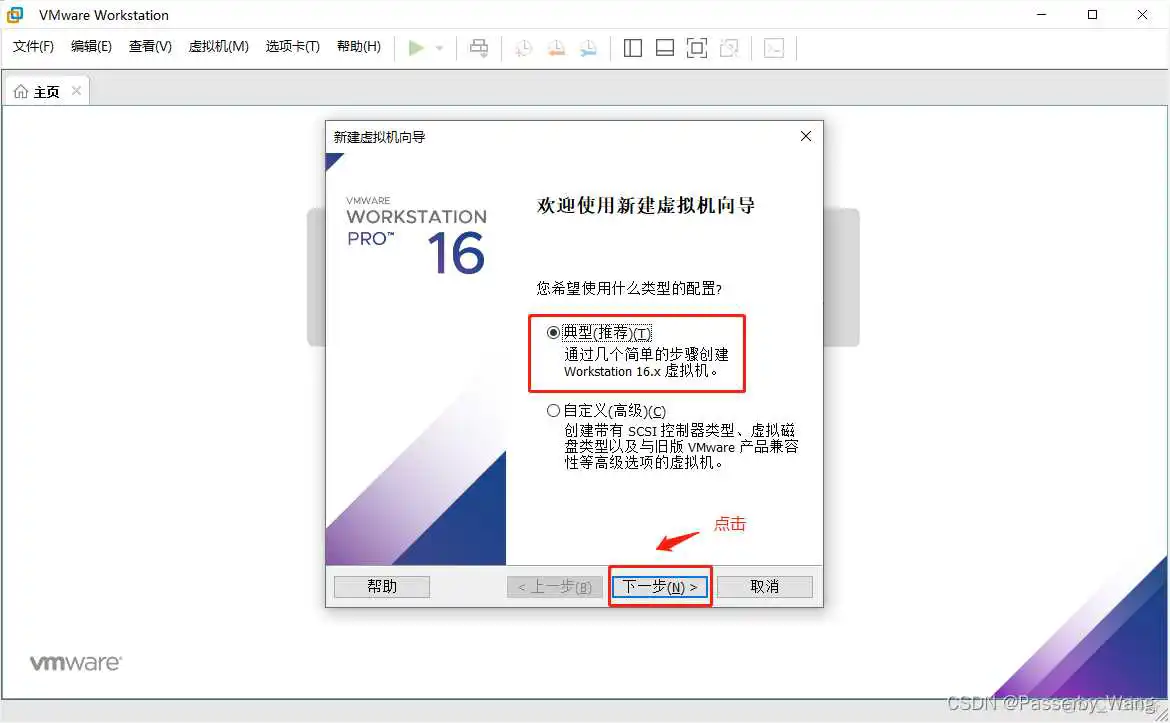Maximize the VMware Workstation window
Viewport: 1170px width, 723px height.
(x=1092, y=14)
